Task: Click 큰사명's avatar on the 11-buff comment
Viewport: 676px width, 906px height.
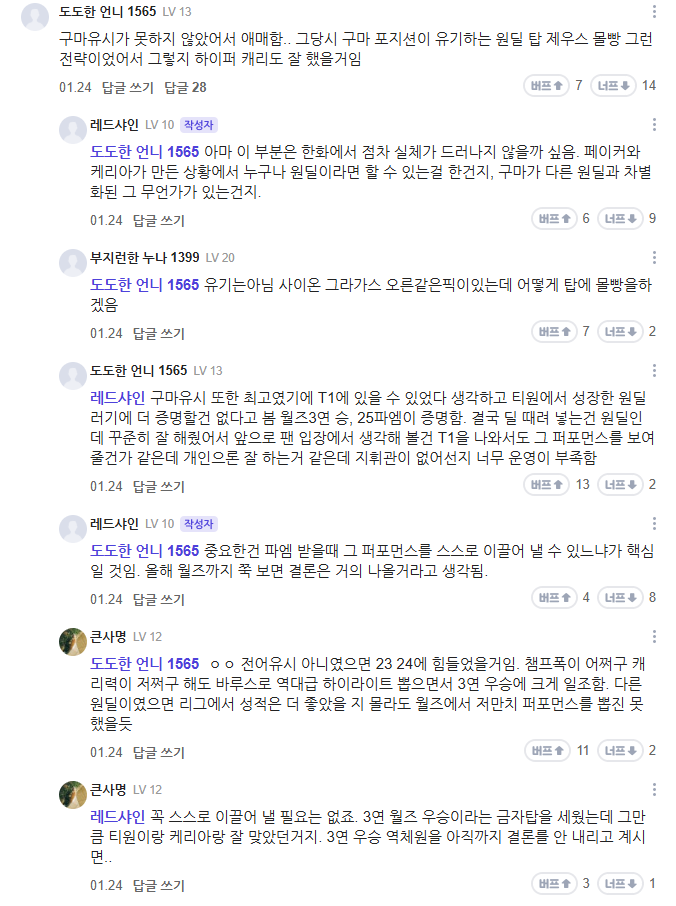Action: pyautogui.click(x=72, y=642)
